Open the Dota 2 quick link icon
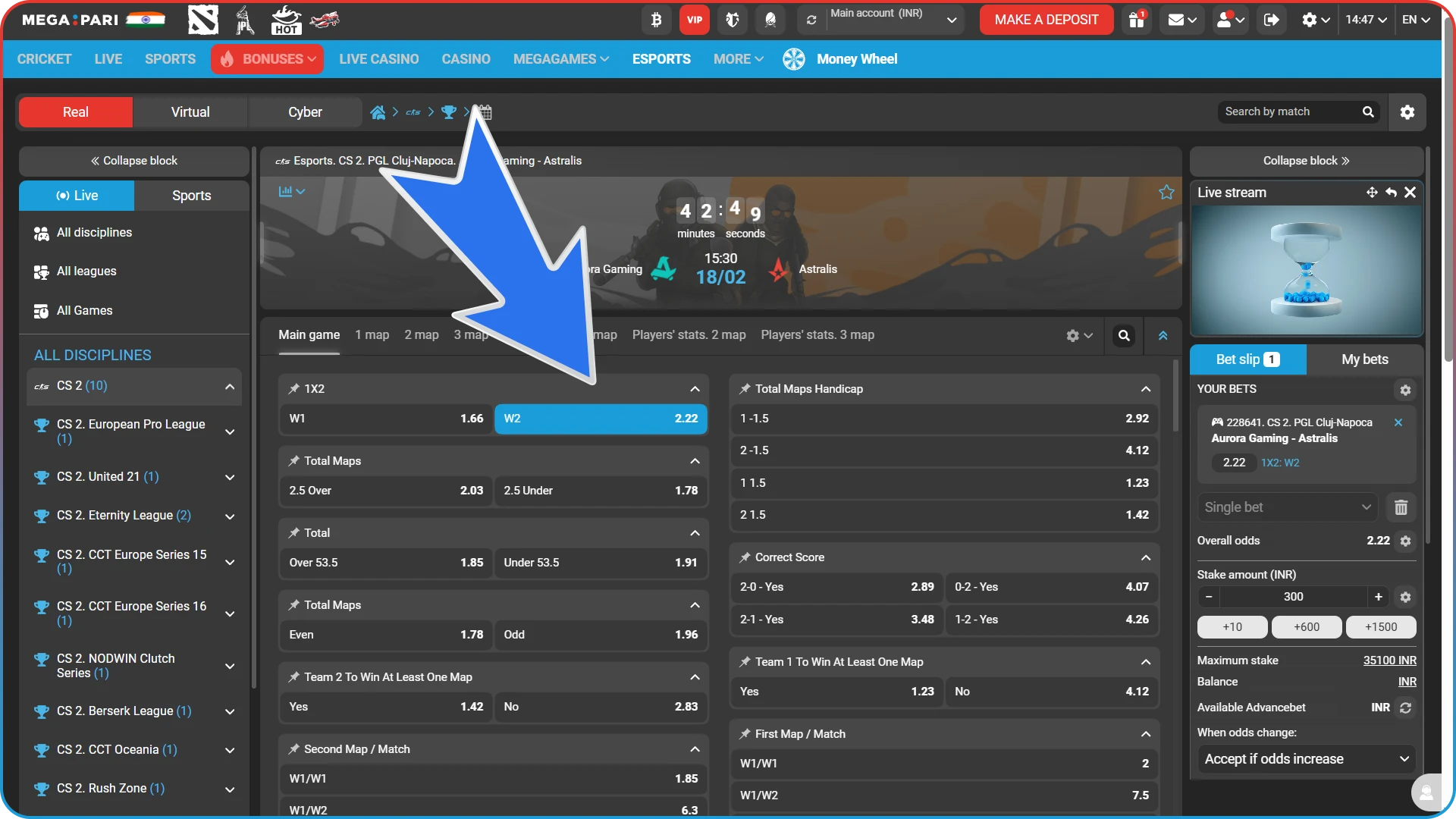 202,20
